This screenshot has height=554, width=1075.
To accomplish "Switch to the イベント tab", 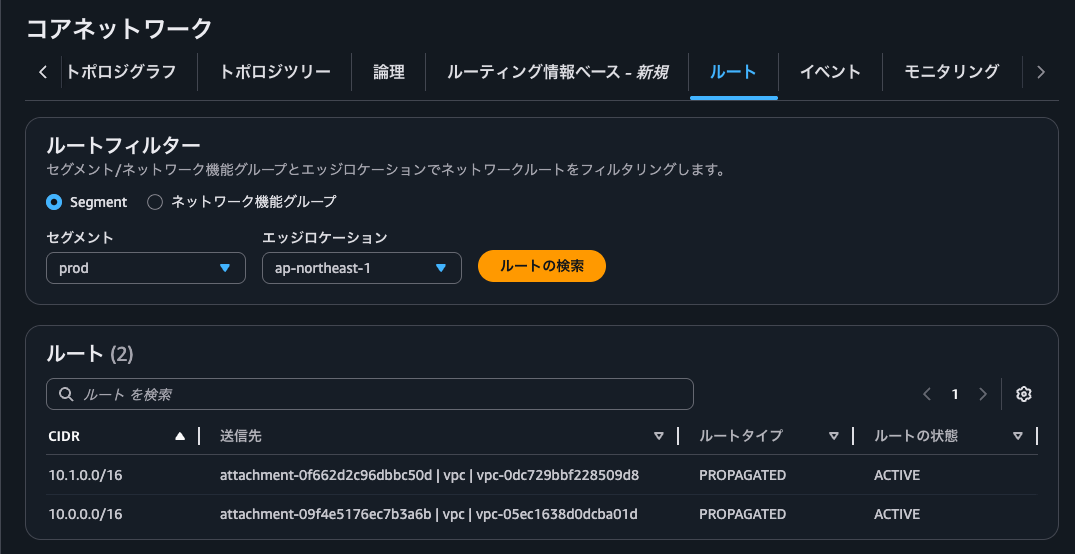I will tap(830, 72).
